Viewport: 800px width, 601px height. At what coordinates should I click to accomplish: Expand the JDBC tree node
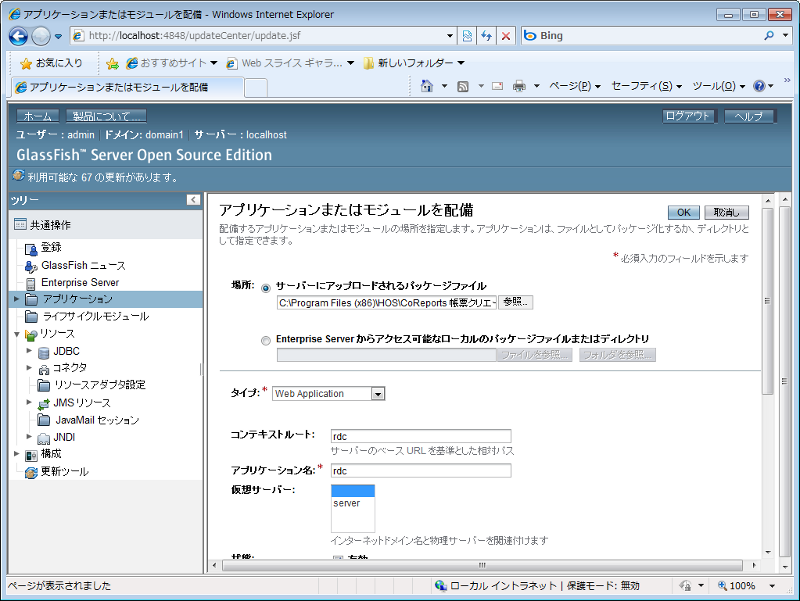(x=29, y=351)
